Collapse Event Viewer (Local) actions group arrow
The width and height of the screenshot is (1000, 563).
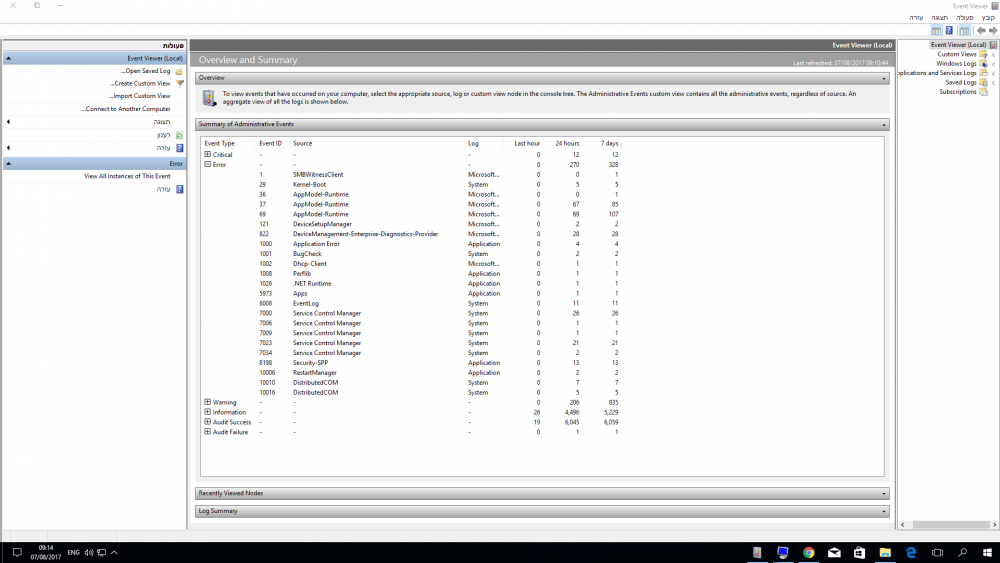(x=8, y=59)
